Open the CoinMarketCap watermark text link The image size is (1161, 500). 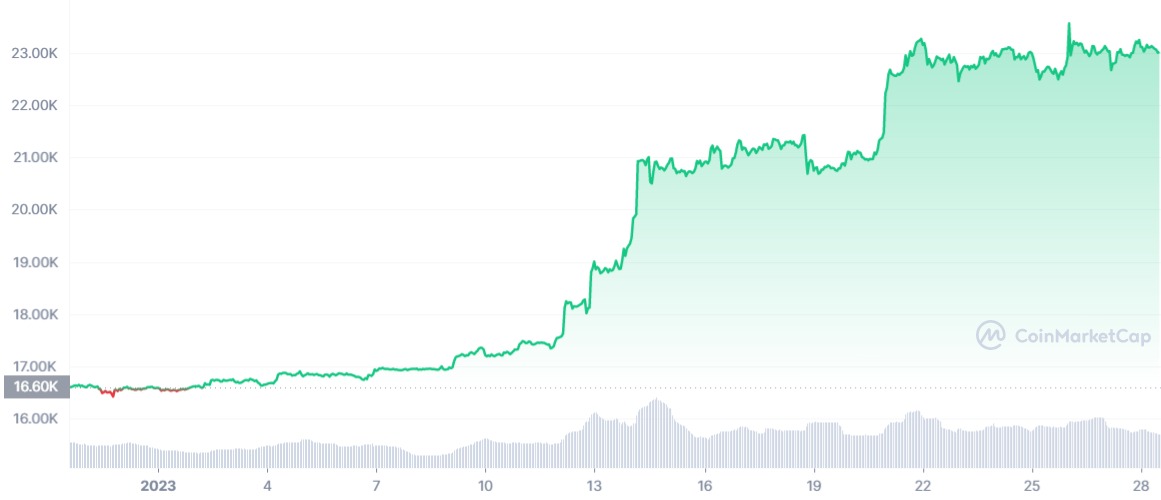click(x=1082, y=337)
